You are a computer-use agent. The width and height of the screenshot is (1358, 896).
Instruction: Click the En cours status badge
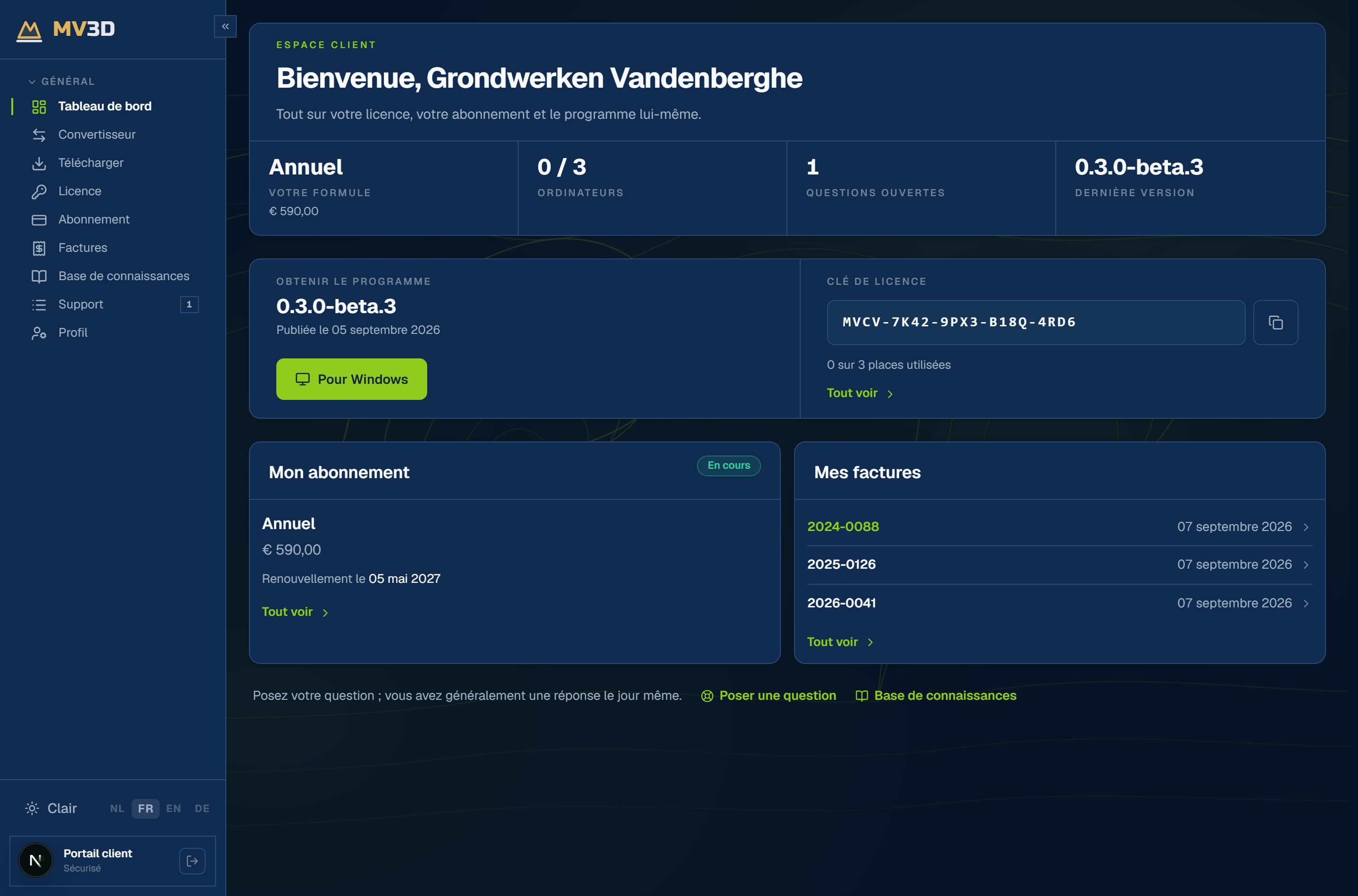(729, 465)
